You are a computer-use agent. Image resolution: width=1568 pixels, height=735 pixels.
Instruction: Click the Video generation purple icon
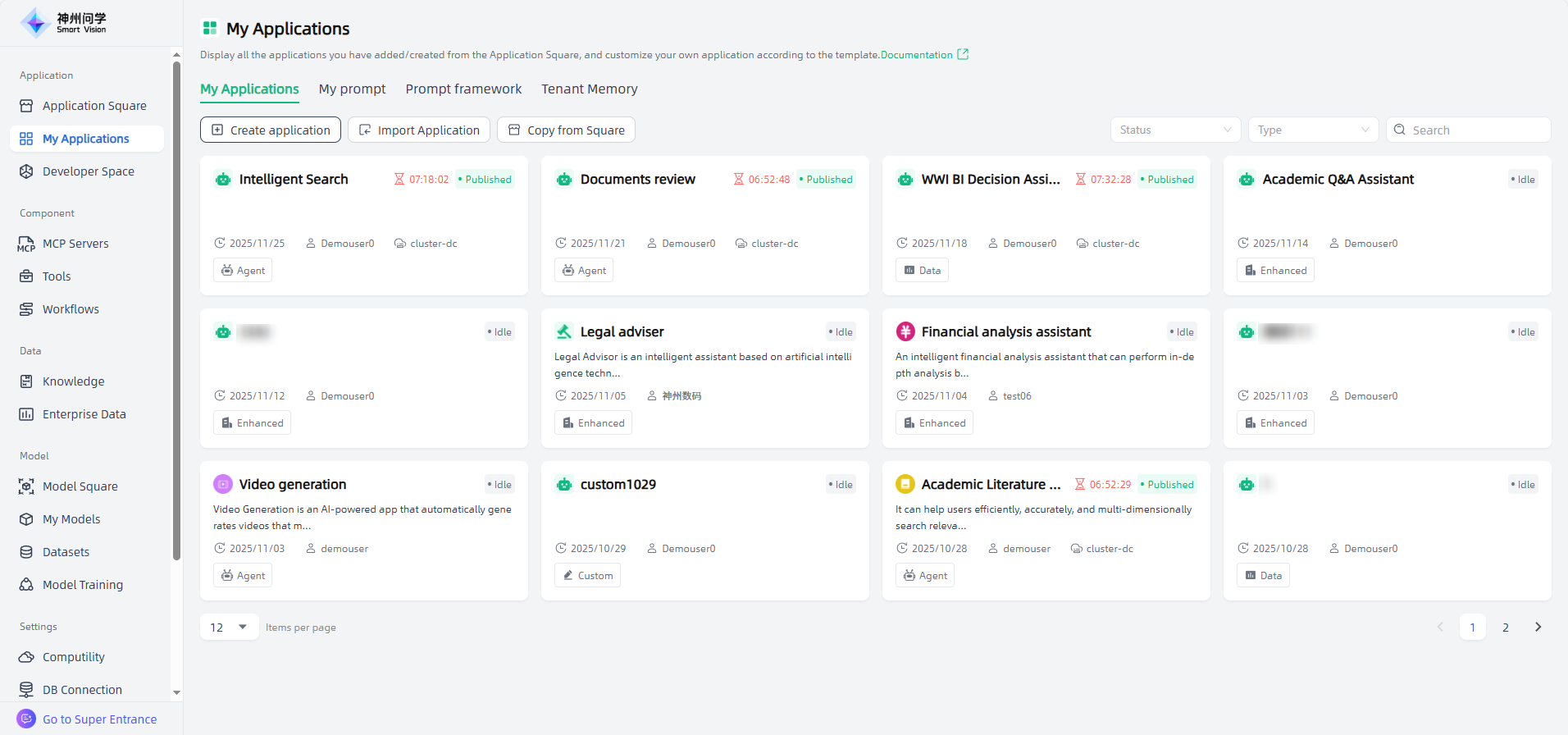(223, 485)
